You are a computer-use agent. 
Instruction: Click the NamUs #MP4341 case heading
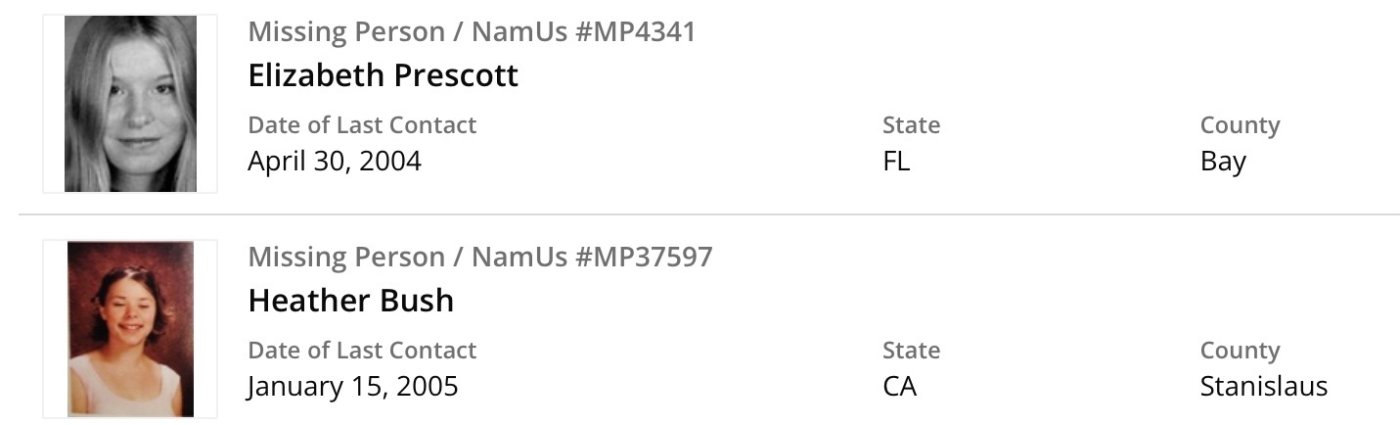click(471, 32)
